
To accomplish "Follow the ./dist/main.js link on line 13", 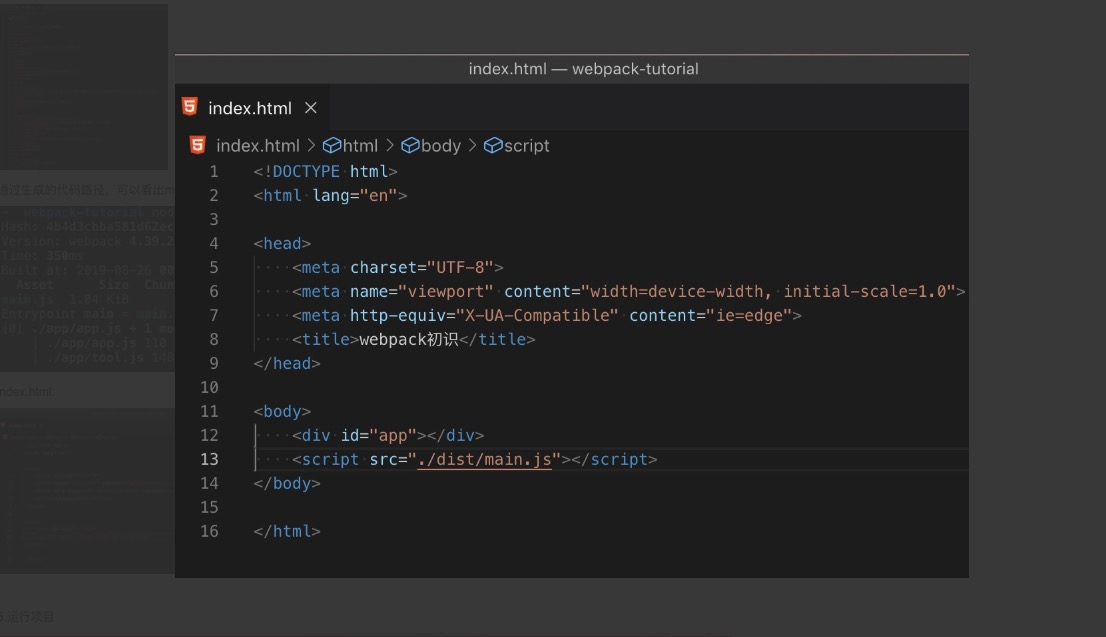I will 484,459.
